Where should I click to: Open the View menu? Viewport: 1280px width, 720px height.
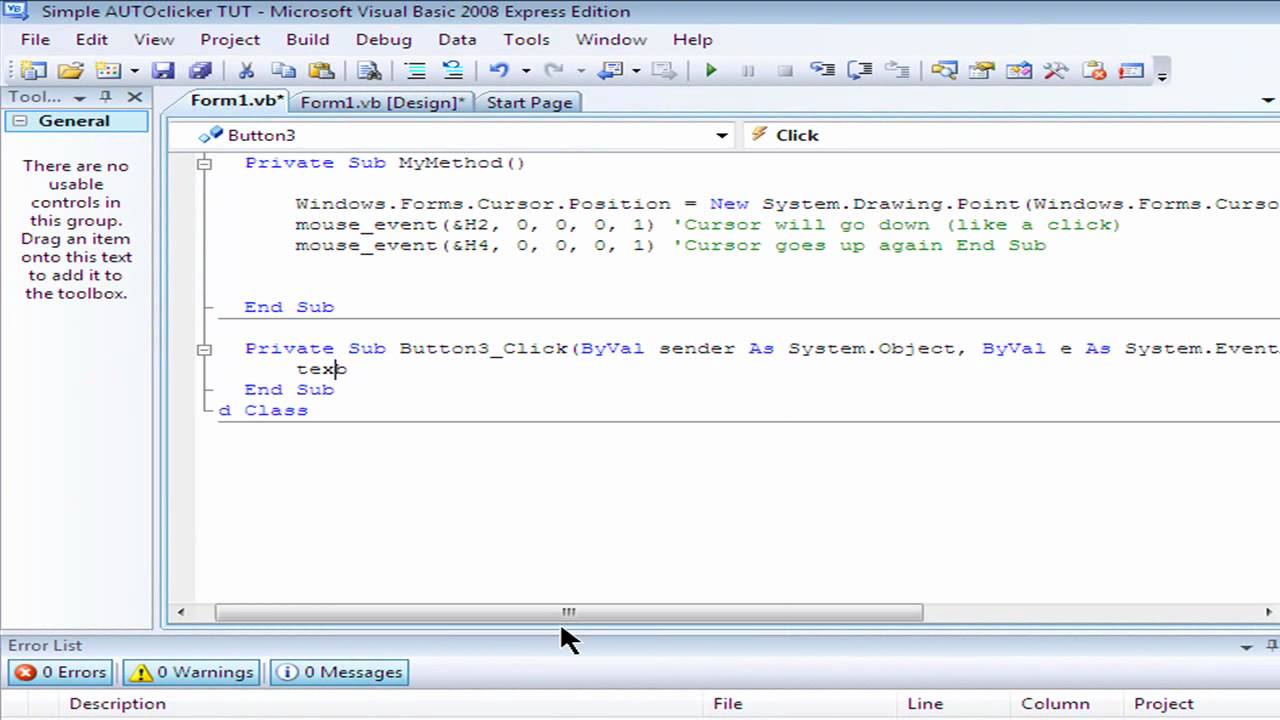(154, 39)
